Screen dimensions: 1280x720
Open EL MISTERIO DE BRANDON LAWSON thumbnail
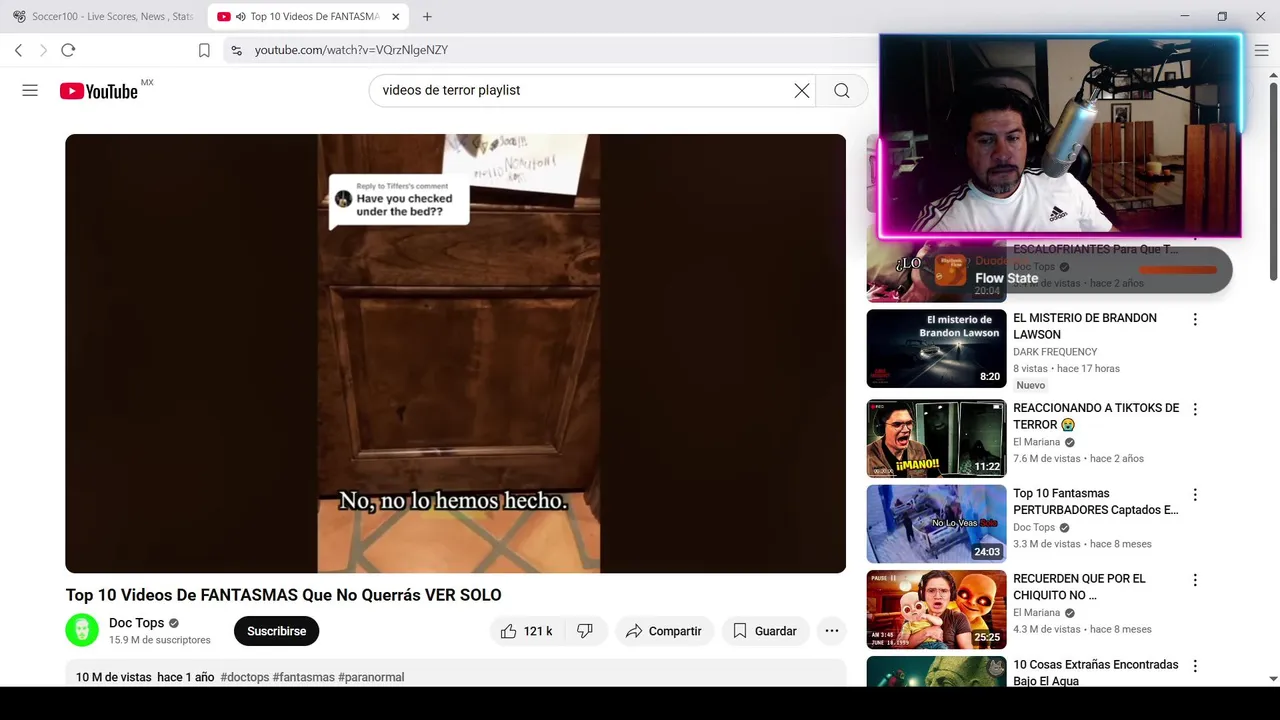click(x=936, y=348)
